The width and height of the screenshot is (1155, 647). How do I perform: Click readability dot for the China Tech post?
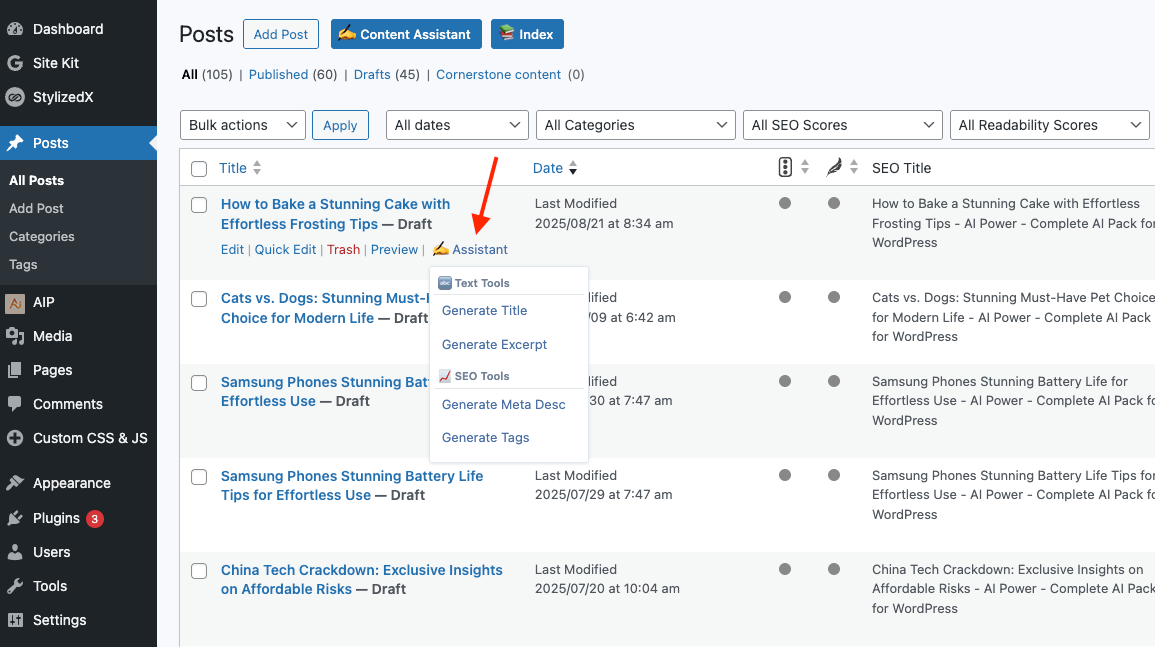pyautogui.click(x=834, y=569)
